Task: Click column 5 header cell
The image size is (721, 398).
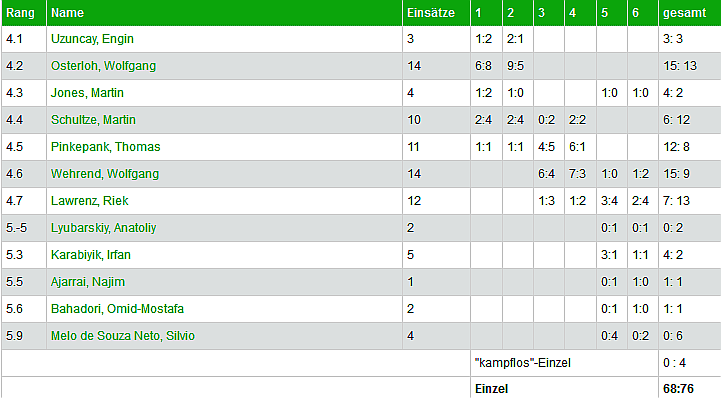Action: coord(612,13)
